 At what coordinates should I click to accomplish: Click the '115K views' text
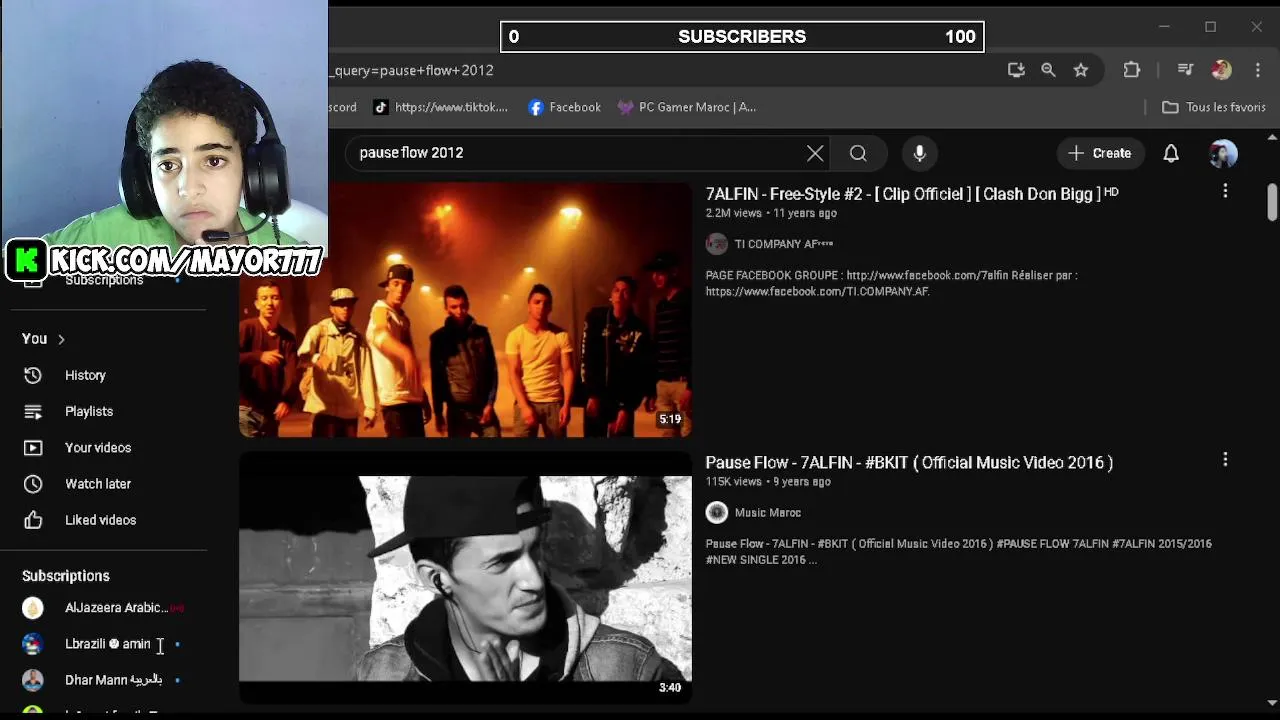734,482
